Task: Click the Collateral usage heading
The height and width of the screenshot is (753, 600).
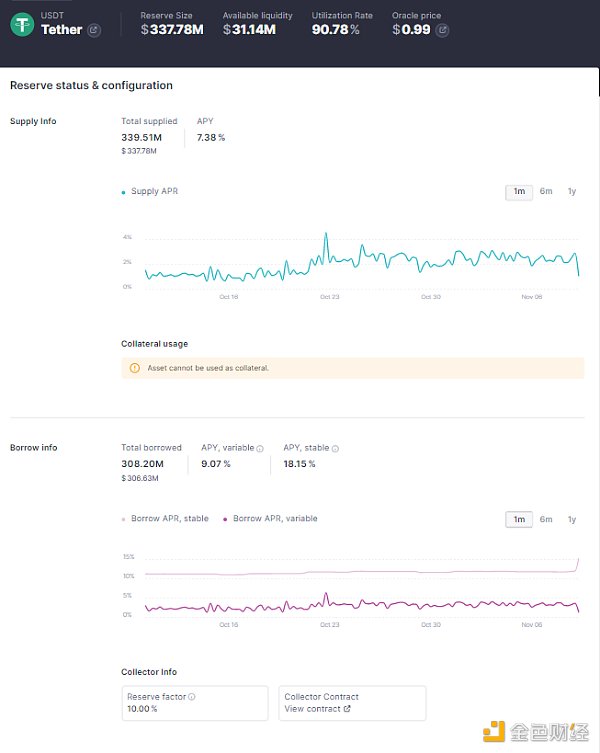Action: tap(154, 344)
